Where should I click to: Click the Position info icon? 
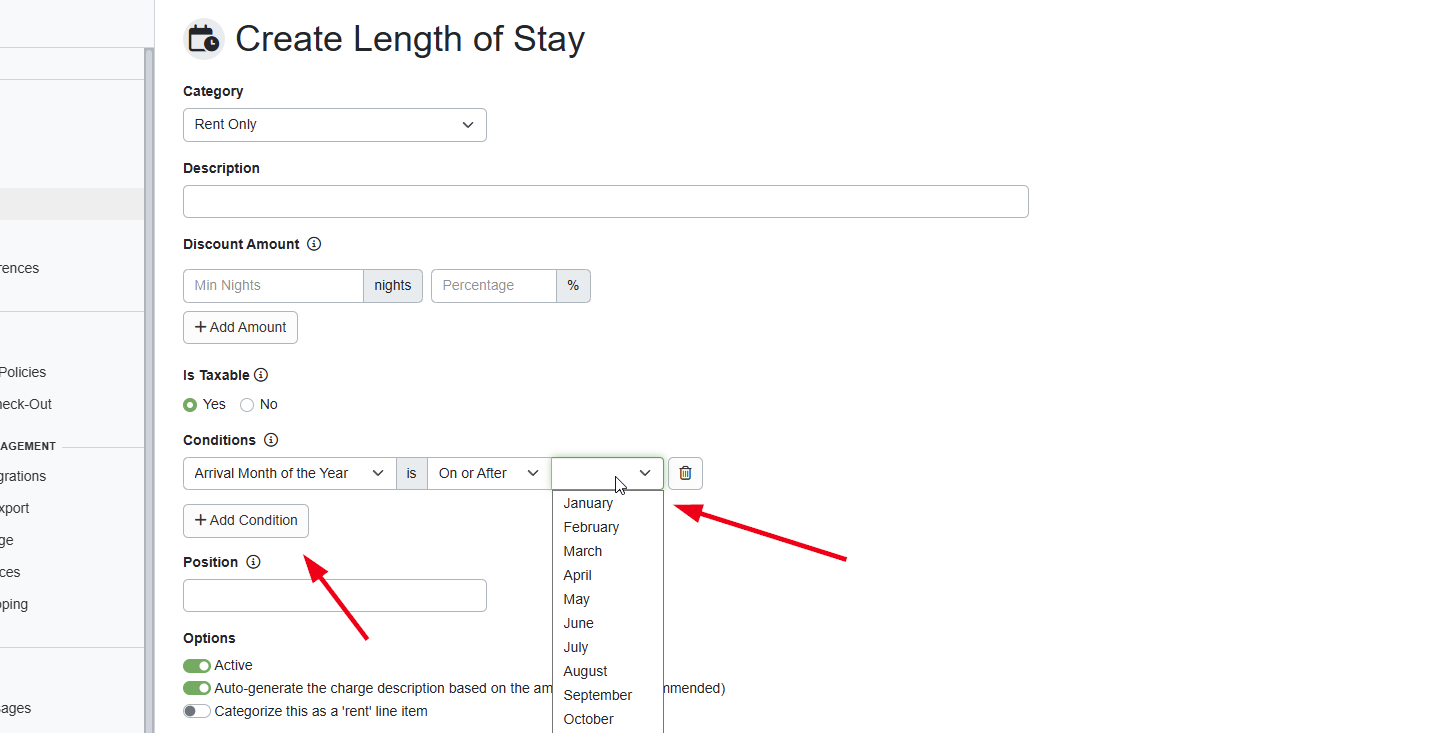point(253,562)
